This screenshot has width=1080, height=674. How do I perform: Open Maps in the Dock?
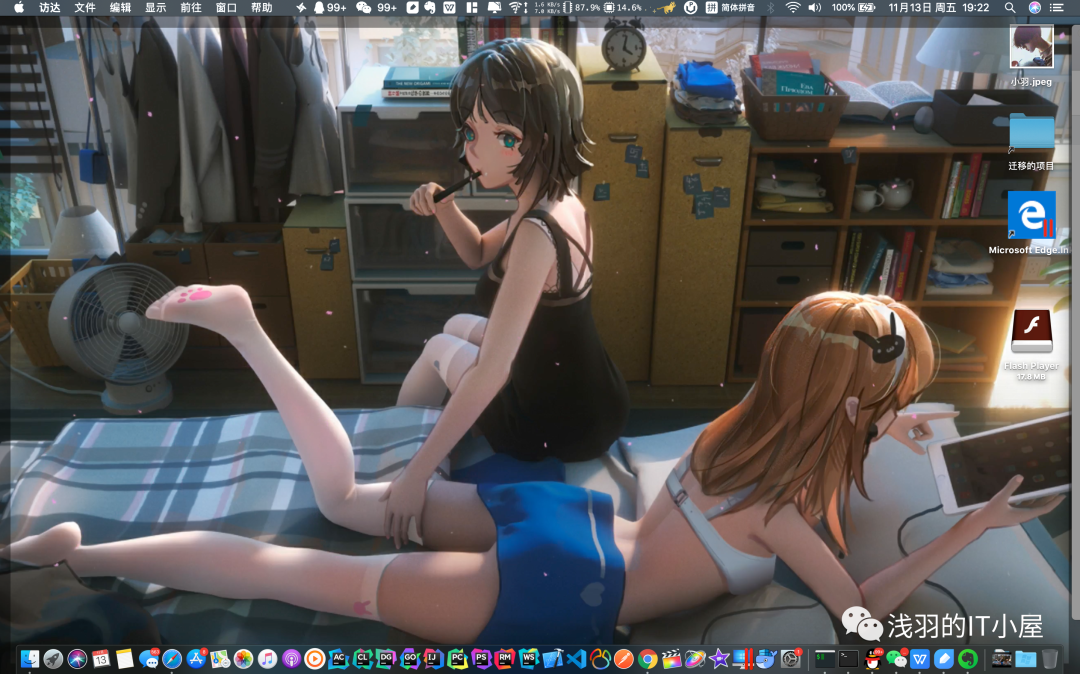click(x=220, y=659)
